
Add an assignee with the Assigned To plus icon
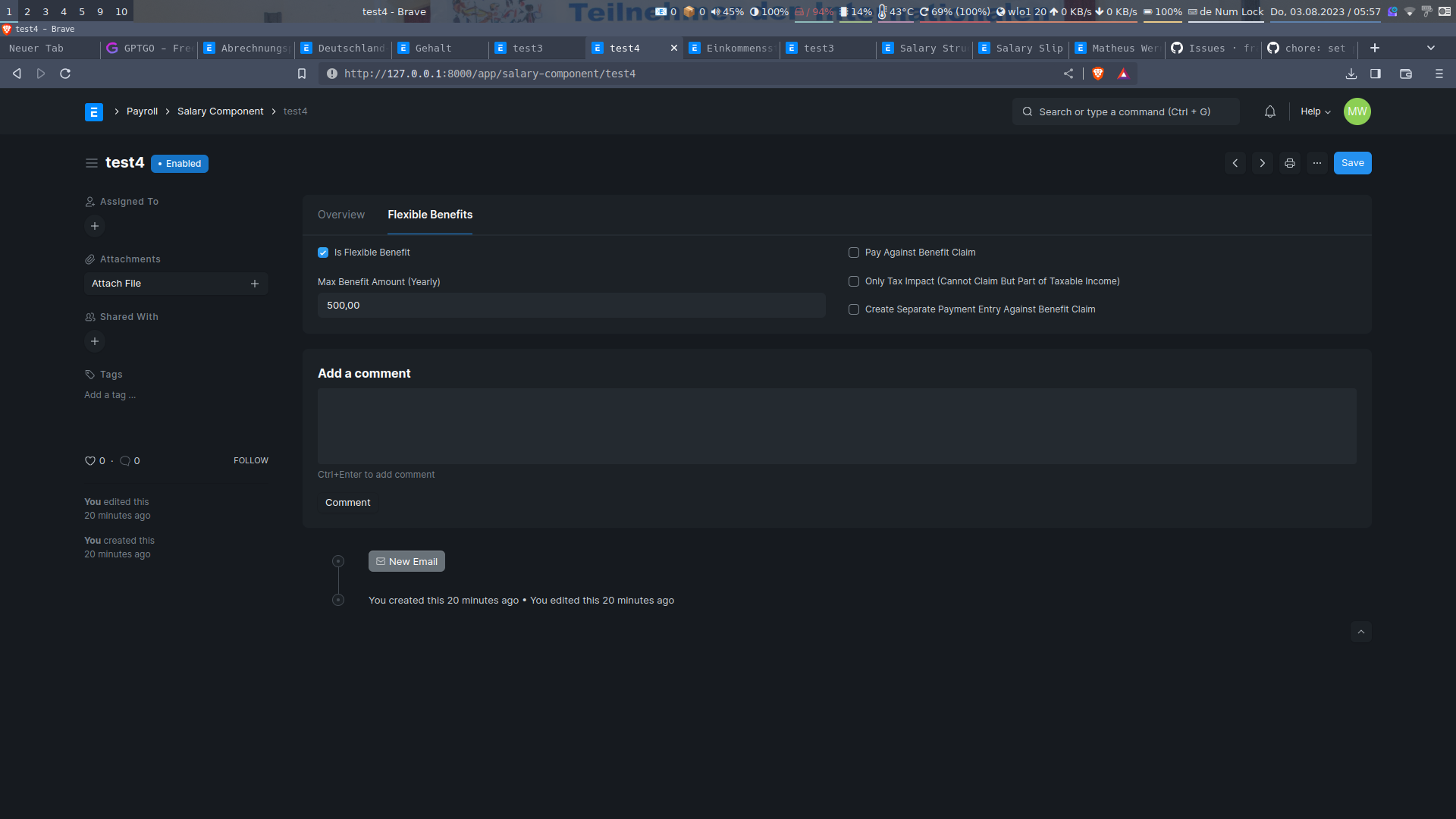coord(94,226)
